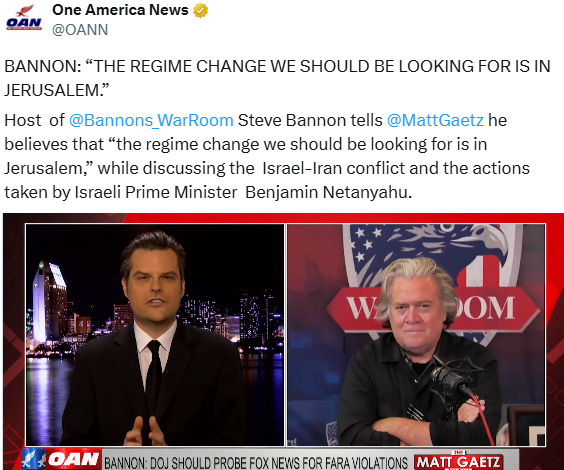Viewport: 564px width, 470px height.
Task: Click the illuminated skyscraper in the left background
Action: click(49, 302)
